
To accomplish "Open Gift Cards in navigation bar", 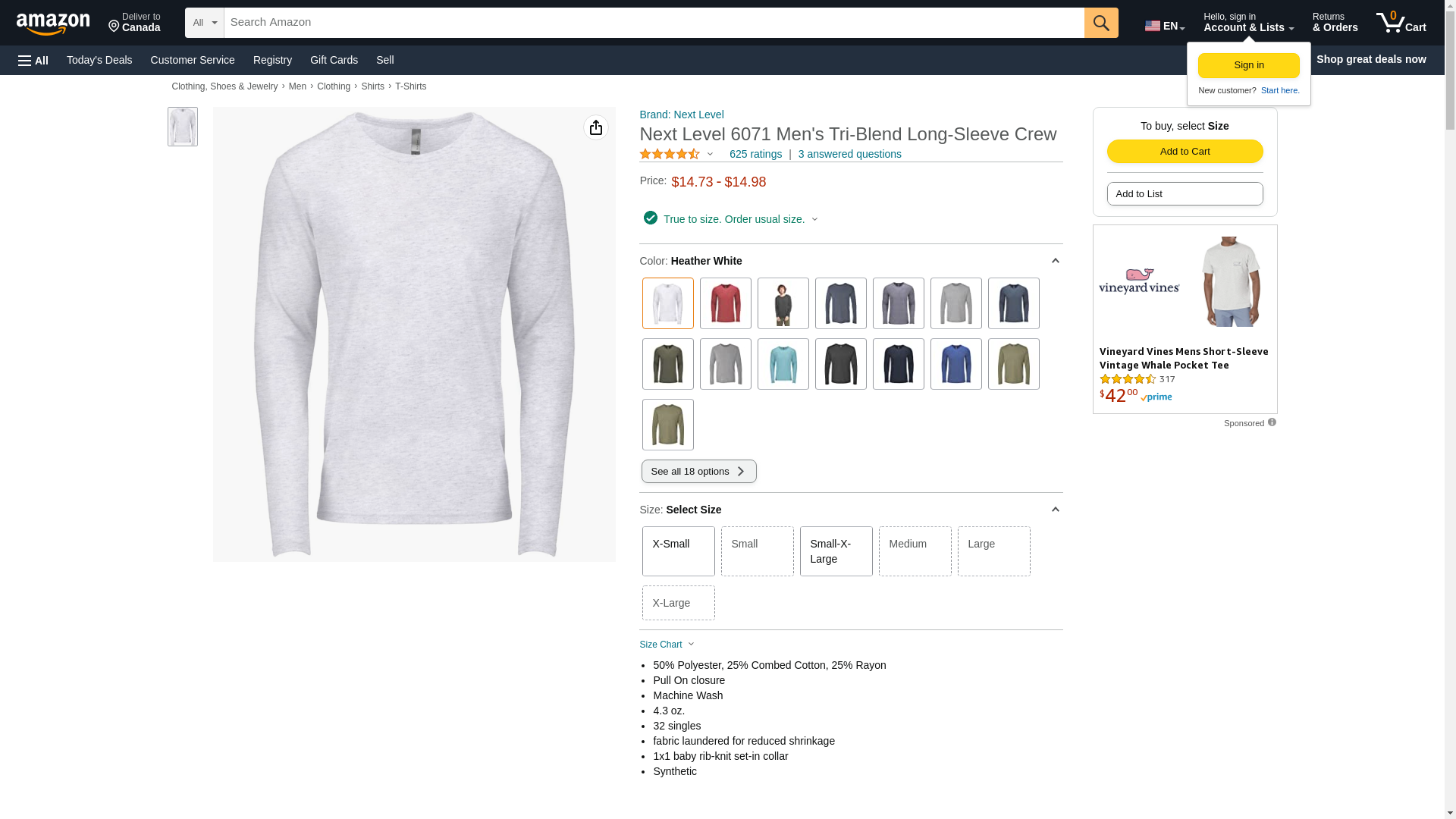I will [334, 60].
